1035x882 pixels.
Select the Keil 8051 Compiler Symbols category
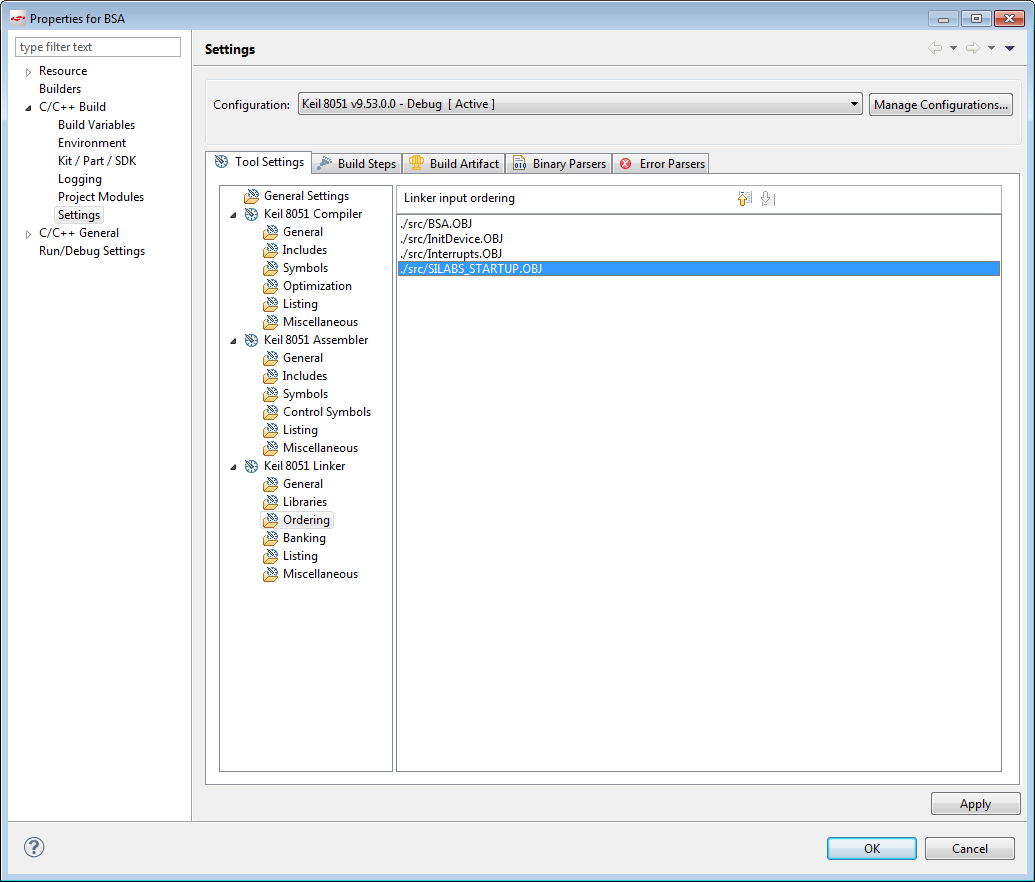[x=302, y=267]
